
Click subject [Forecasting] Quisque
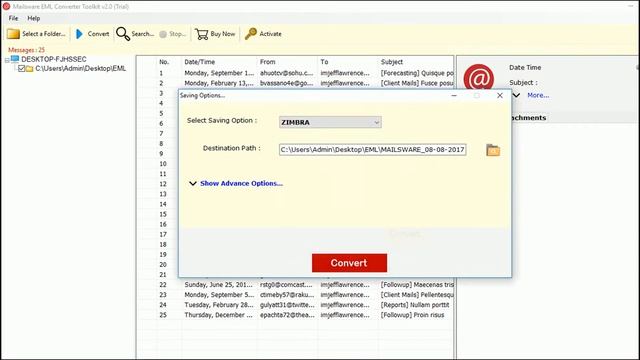click(x=417, y=73)
